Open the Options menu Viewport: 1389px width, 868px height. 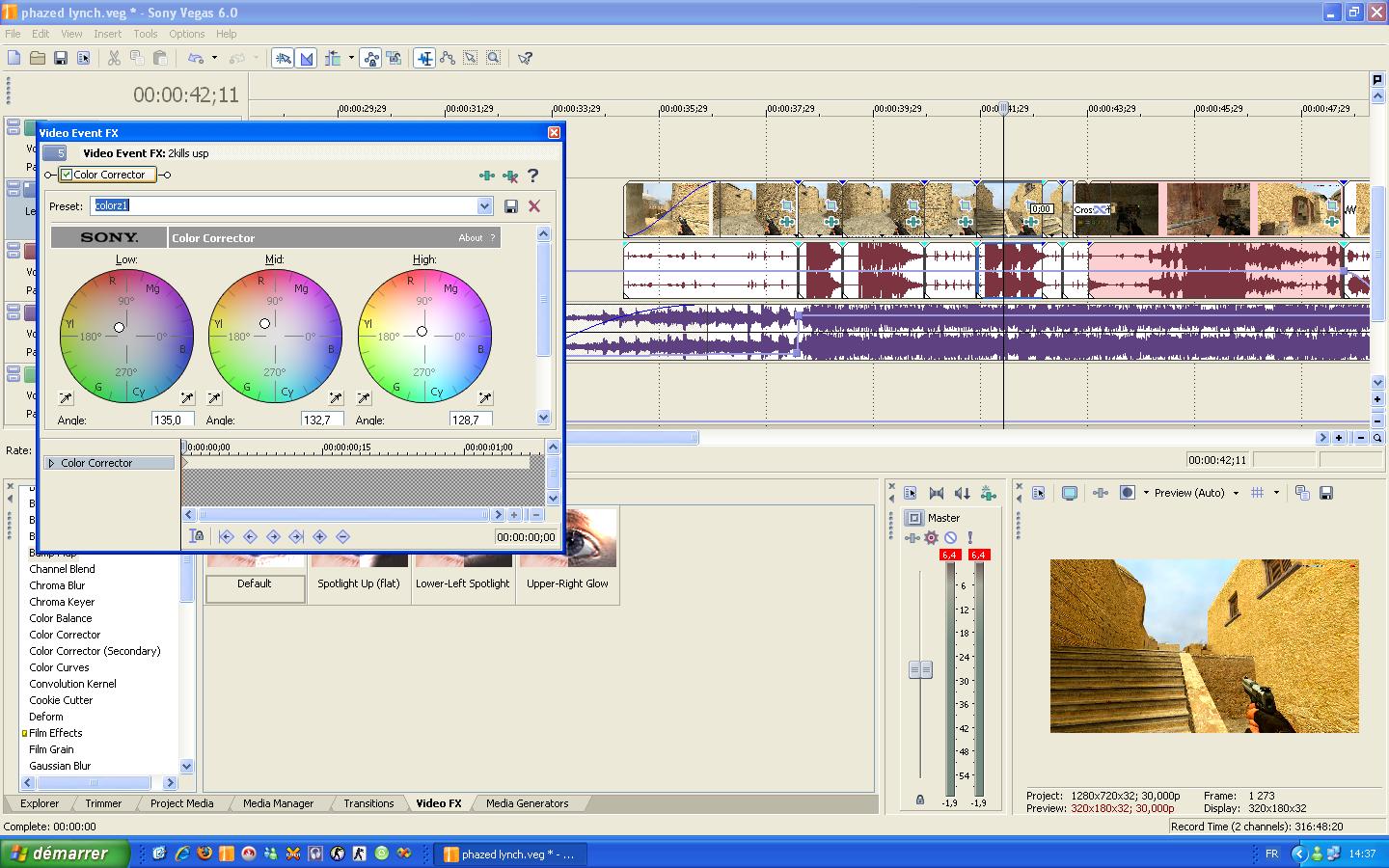click(x=187, y=34)
